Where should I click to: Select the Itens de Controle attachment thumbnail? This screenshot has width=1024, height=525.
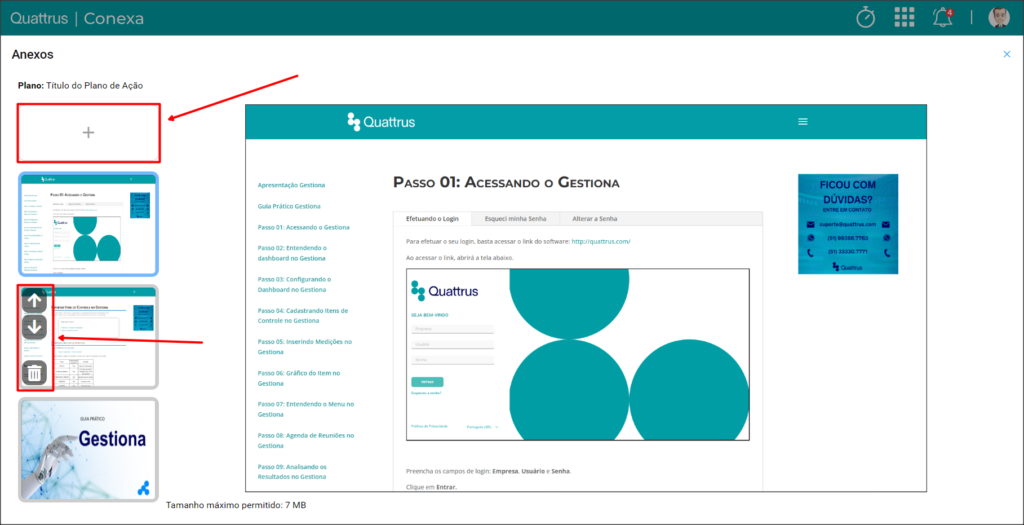88,337
